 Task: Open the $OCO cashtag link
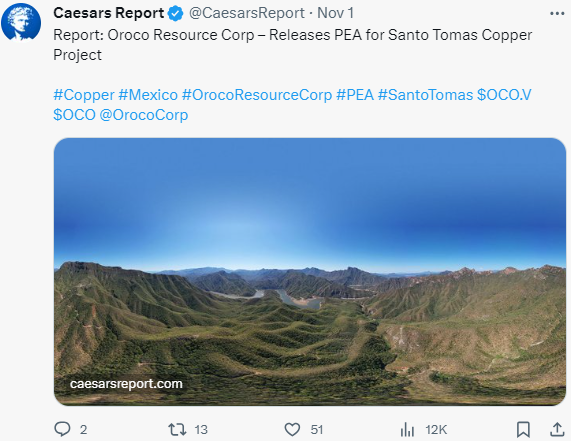74,115
